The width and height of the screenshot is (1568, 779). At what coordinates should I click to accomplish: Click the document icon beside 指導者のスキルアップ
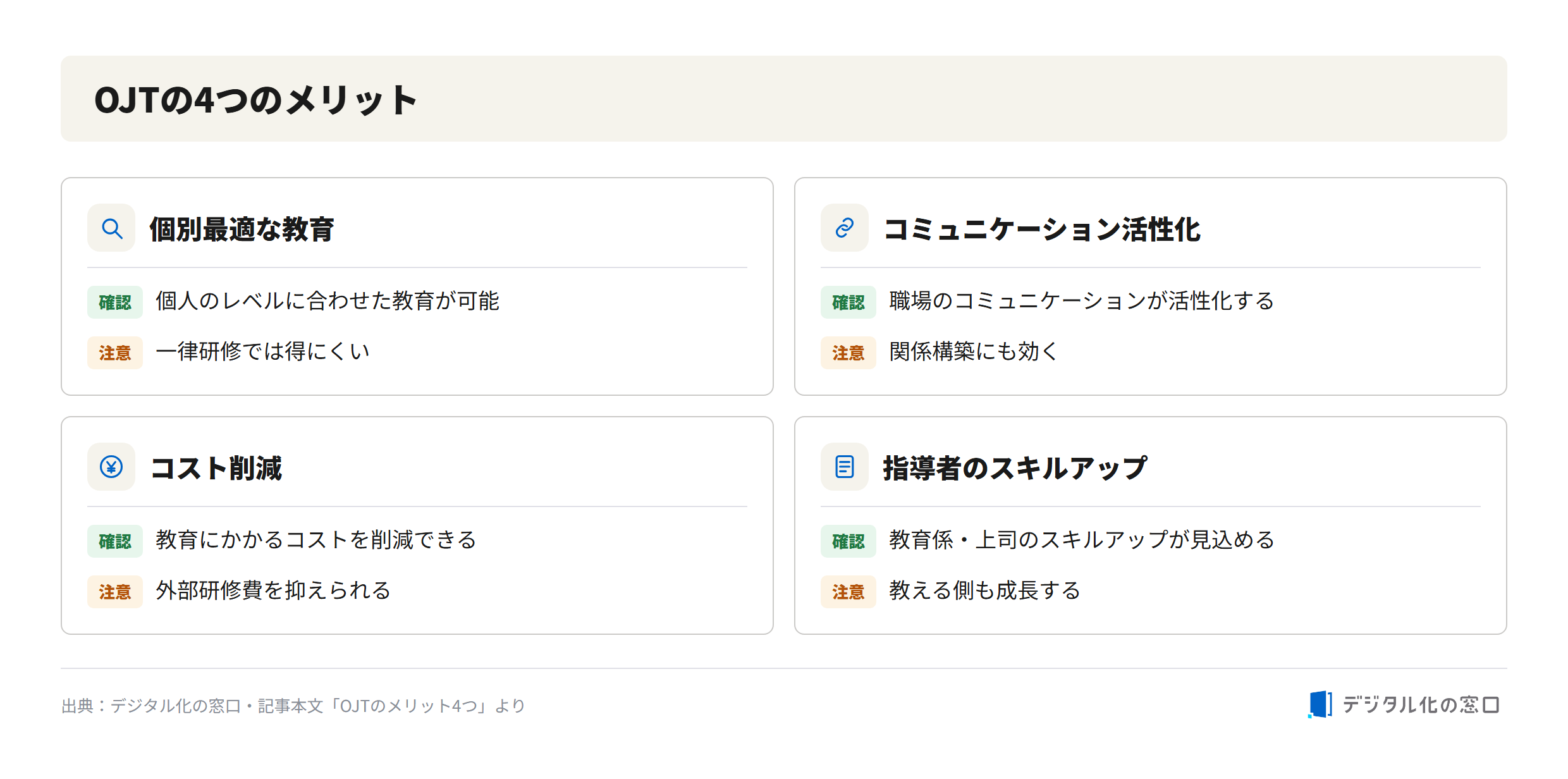[845, 467]
